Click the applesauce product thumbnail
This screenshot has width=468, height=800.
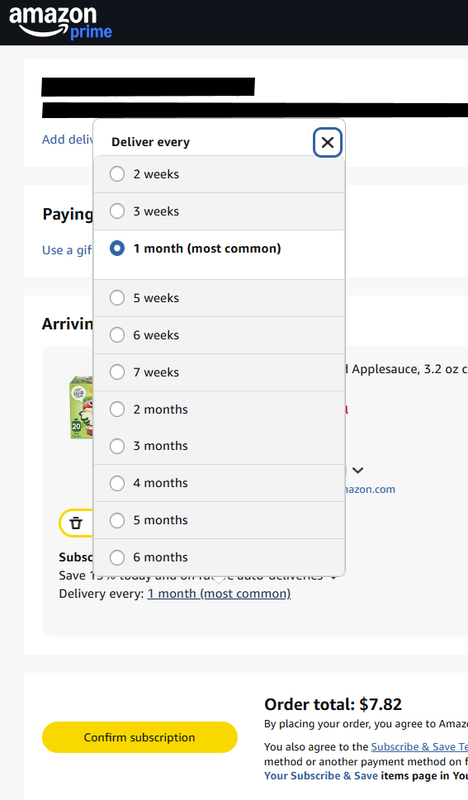tap(81, 407)
